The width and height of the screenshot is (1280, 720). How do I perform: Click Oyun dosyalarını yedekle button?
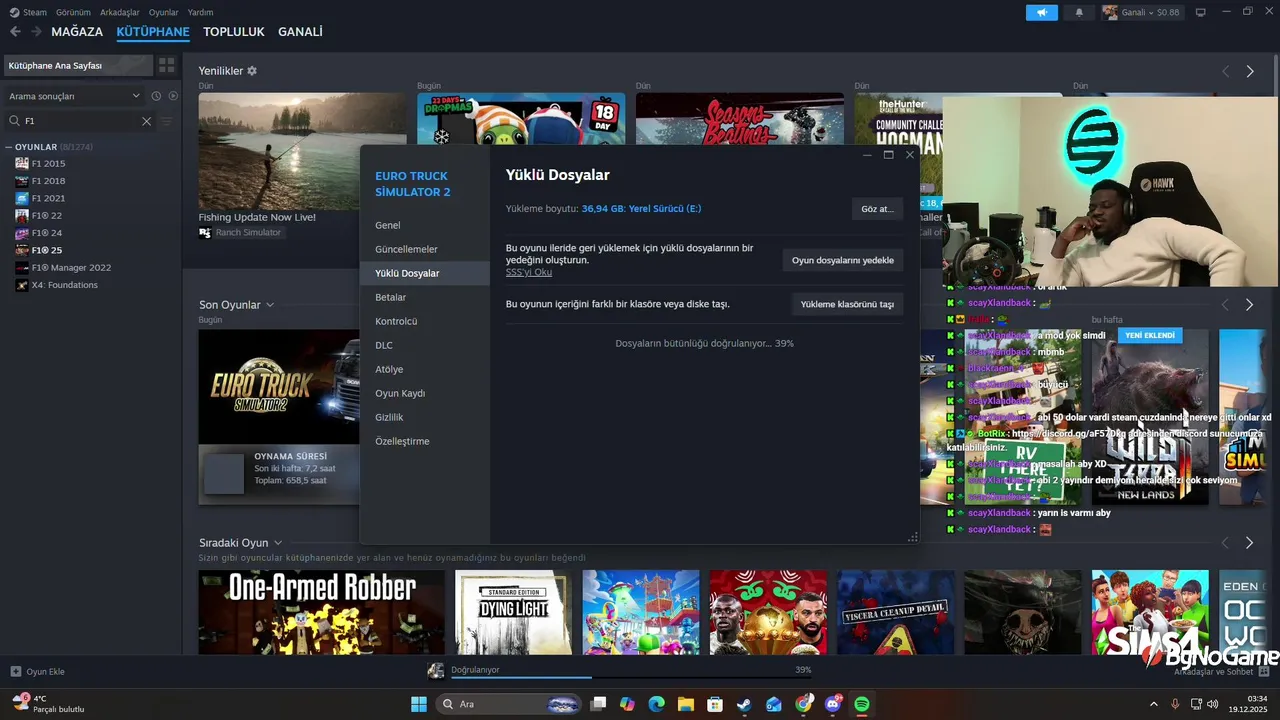click(x=843, y=260)
